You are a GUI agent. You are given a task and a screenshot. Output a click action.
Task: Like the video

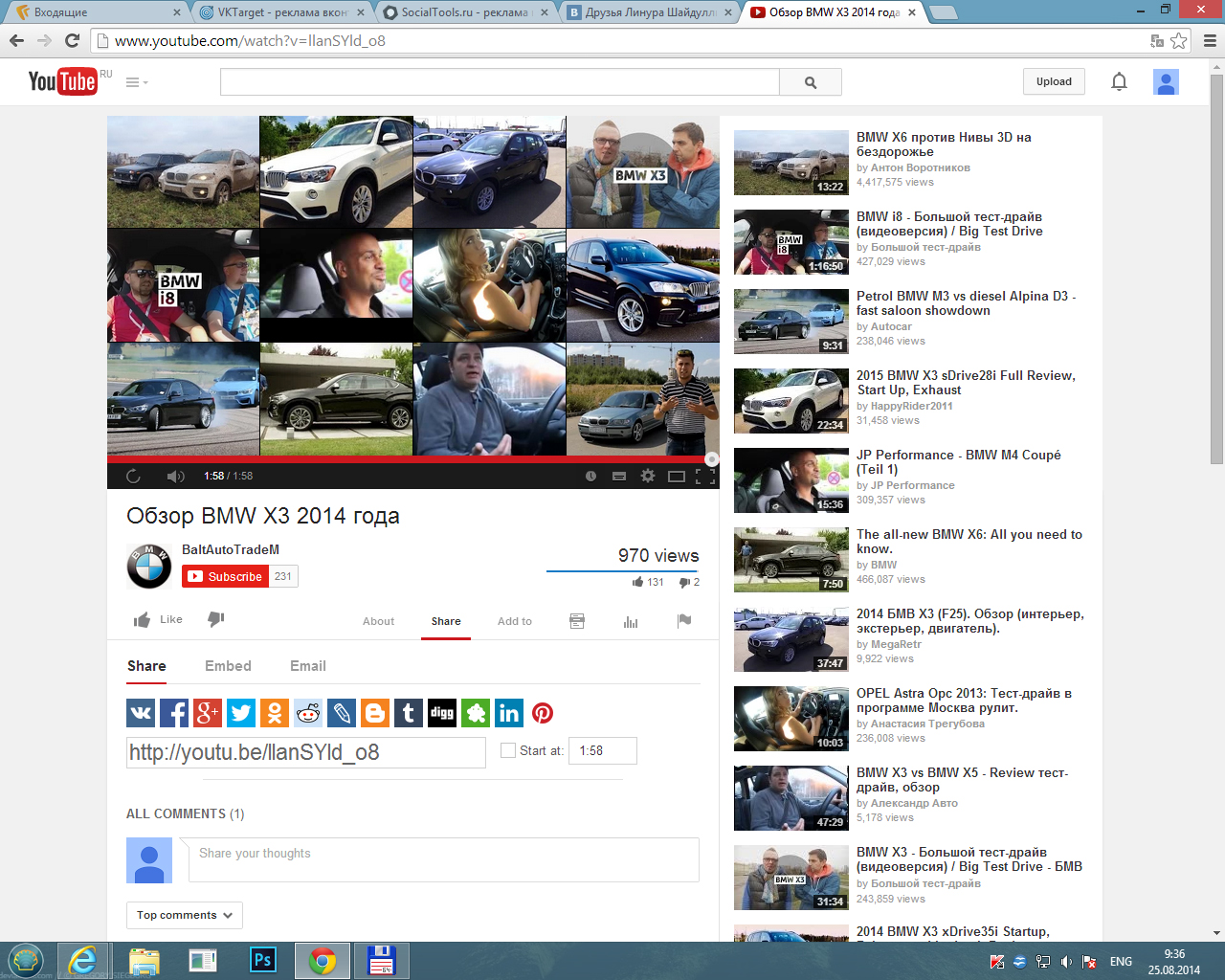tap(158, 619)
